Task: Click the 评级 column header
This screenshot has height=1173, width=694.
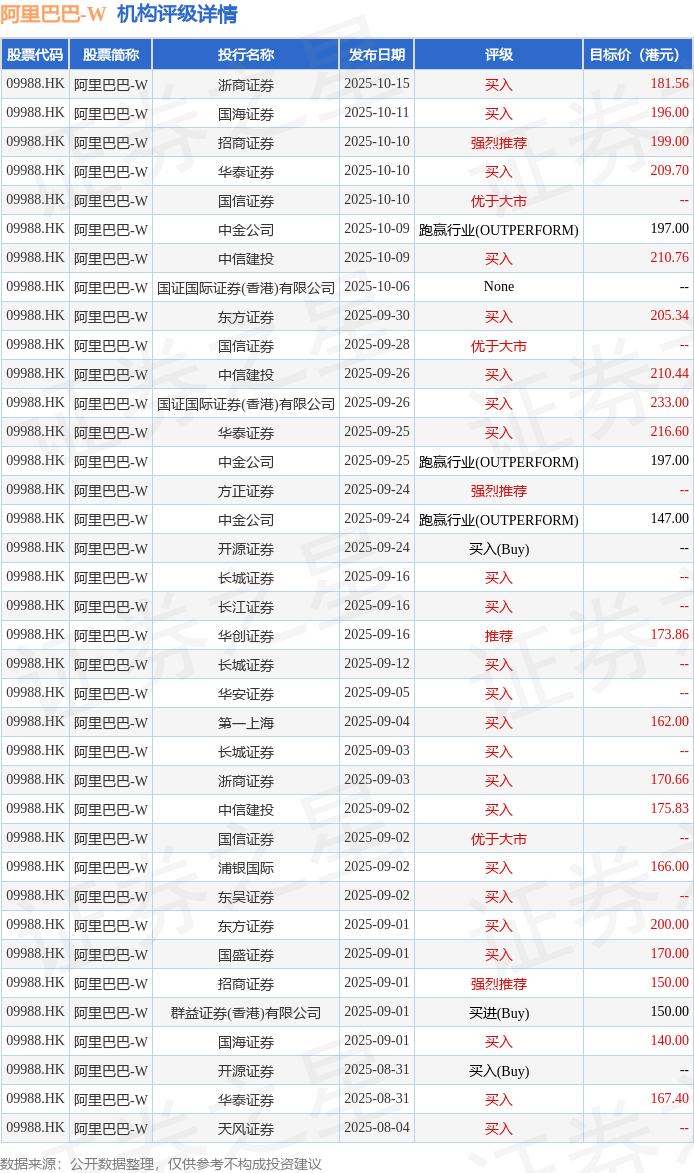Action: pos(499,55)
